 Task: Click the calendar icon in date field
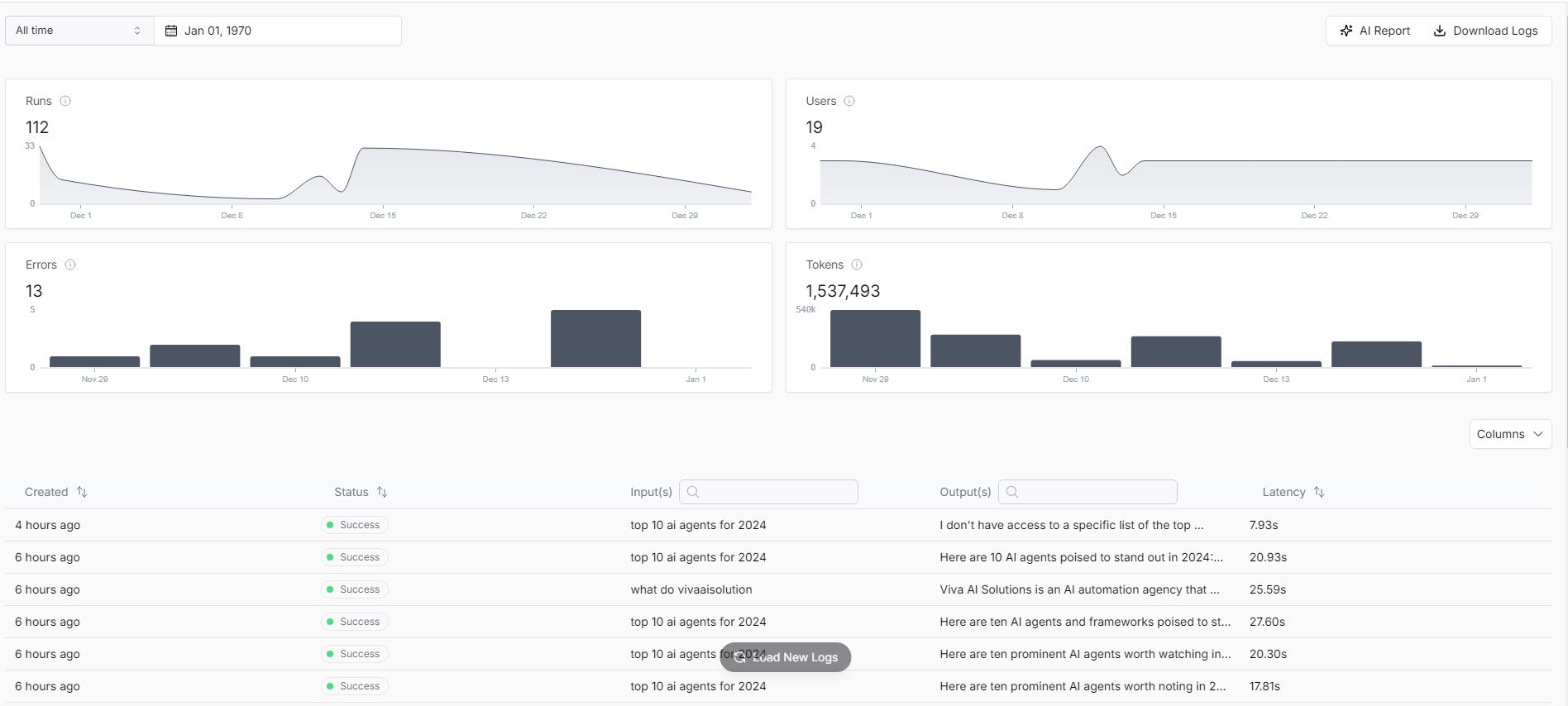(x=171, y=31)
